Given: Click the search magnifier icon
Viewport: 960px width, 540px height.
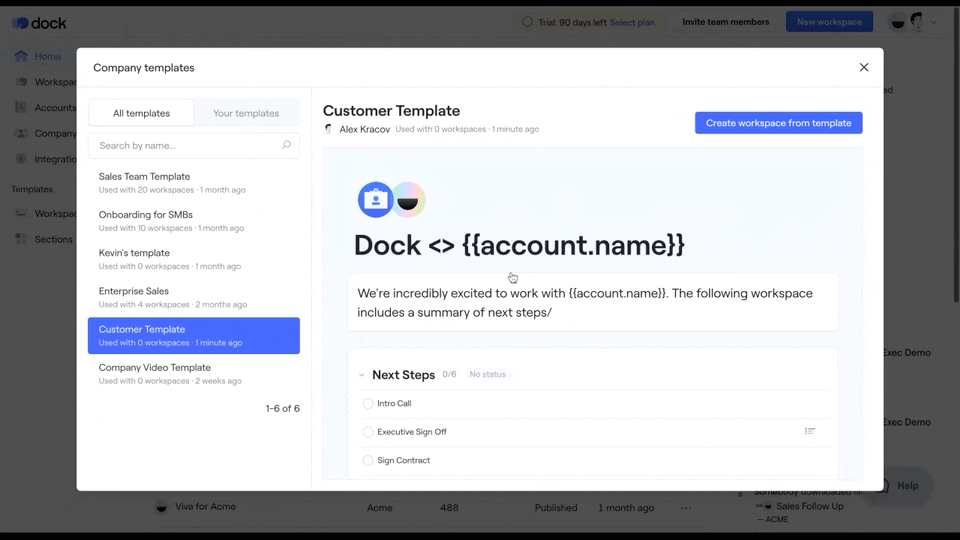Looking at the screenshot, I should tap(286, 145).
